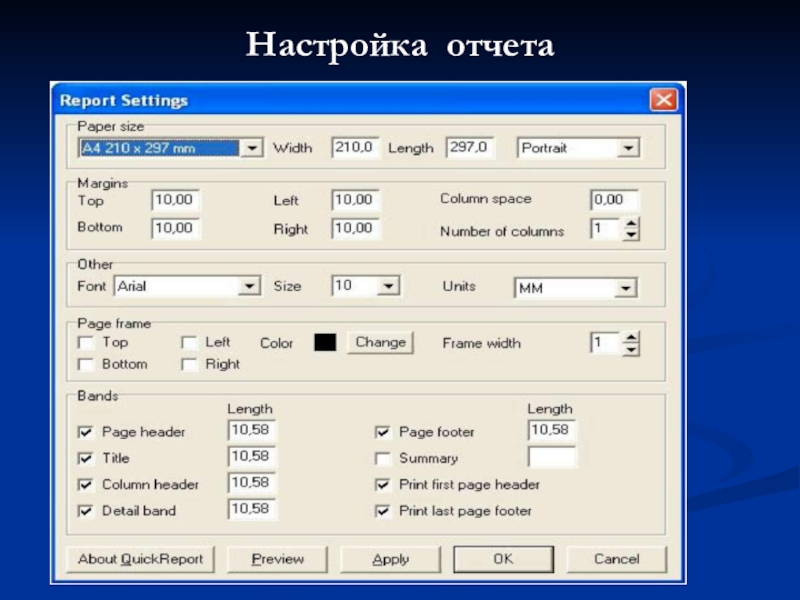Uncheck the Page header band checkbox
The width and height of the screenshot is (800, 600).
(86, 432)
